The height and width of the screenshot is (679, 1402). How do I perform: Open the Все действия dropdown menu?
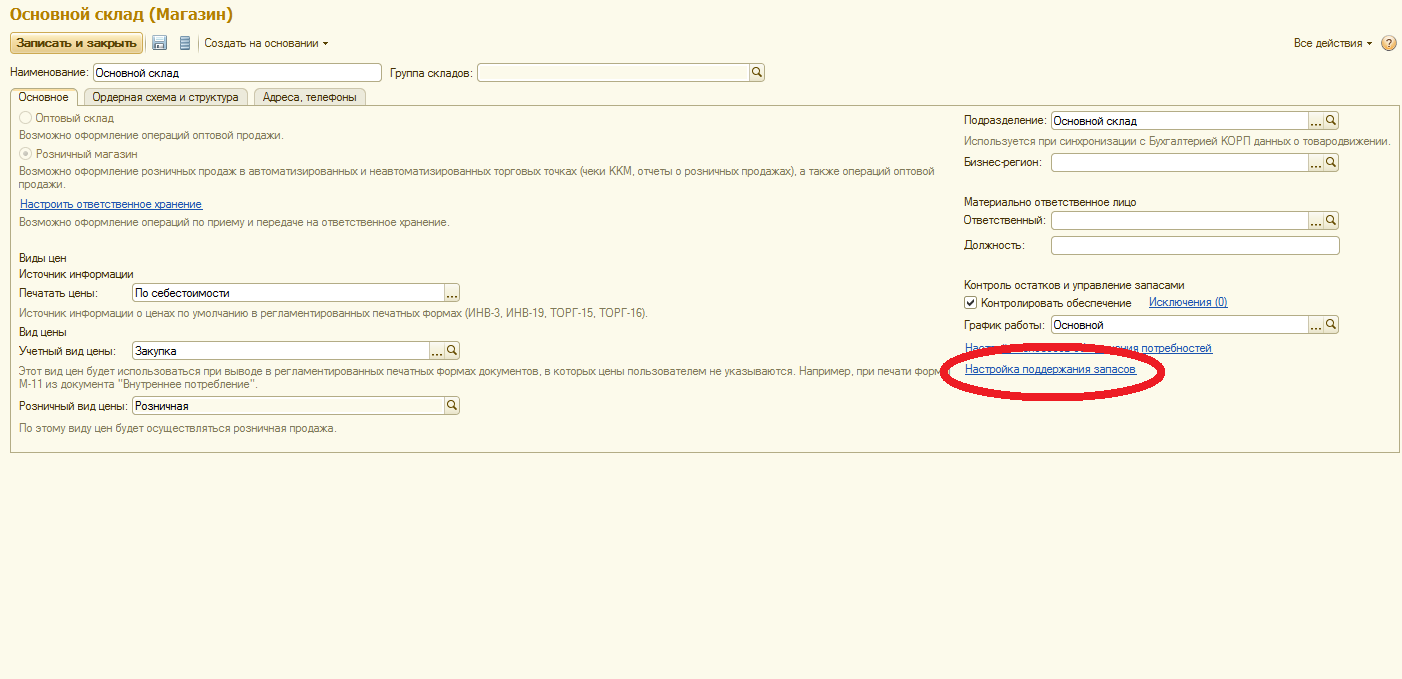1332,43
